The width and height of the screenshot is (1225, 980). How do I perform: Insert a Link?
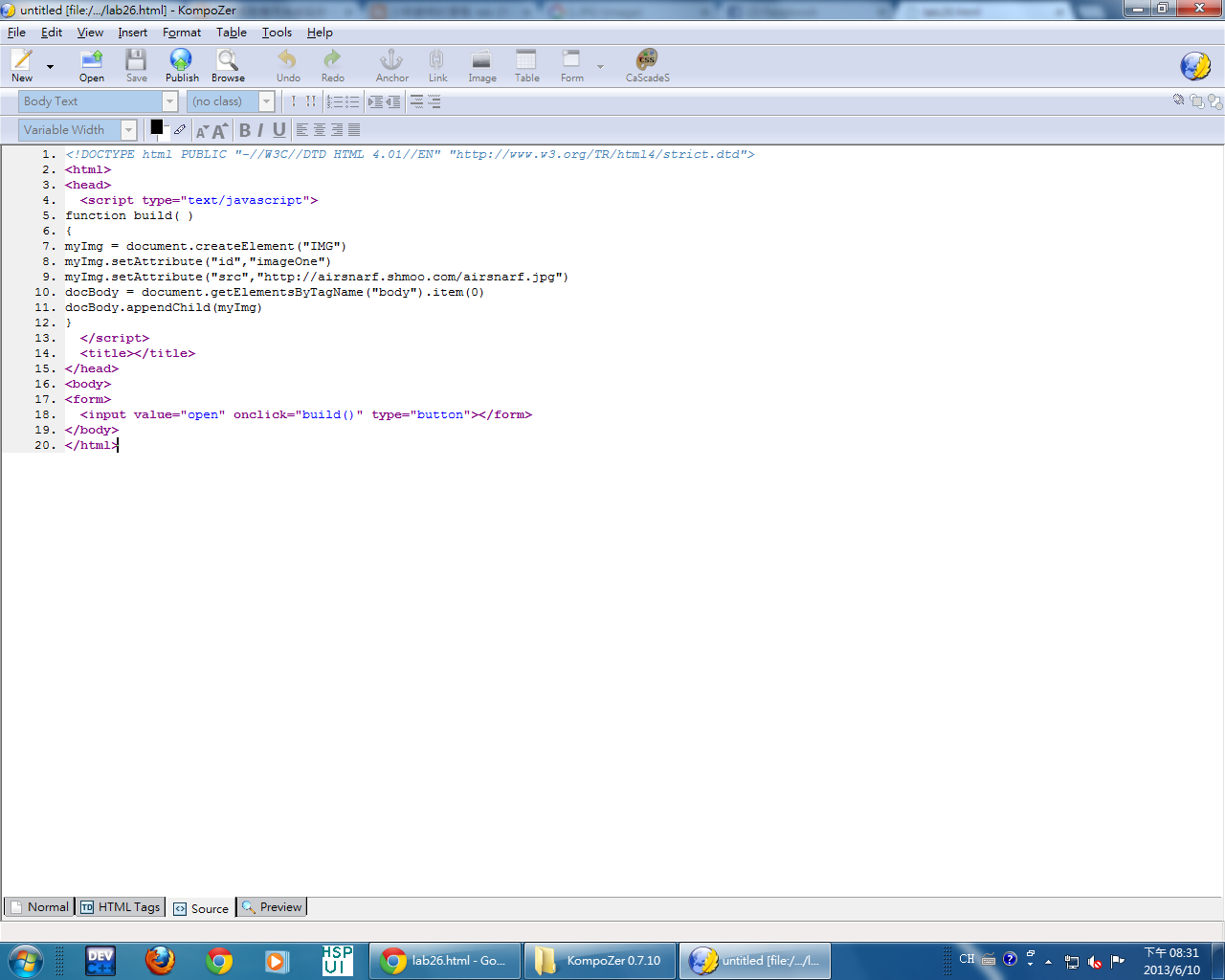pyautogui.click(x=437, y=66)
